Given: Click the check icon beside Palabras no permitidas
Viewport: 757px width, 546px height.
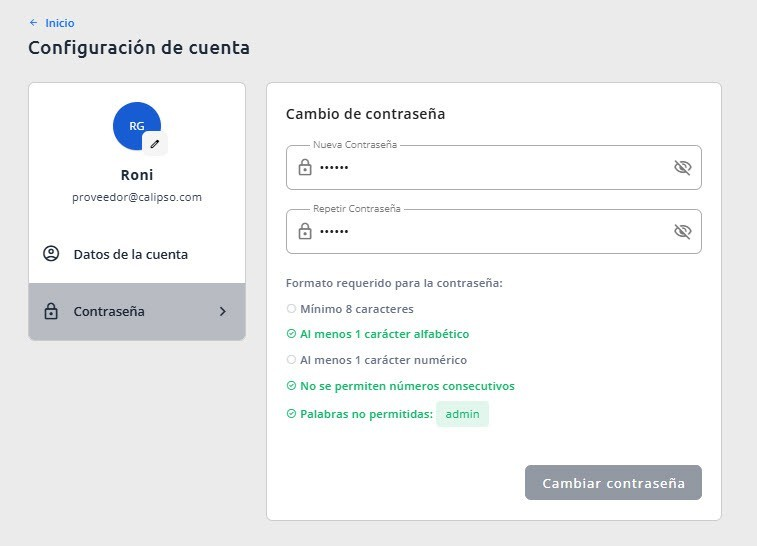Looking at the screenshot, I should pos(291,414).
